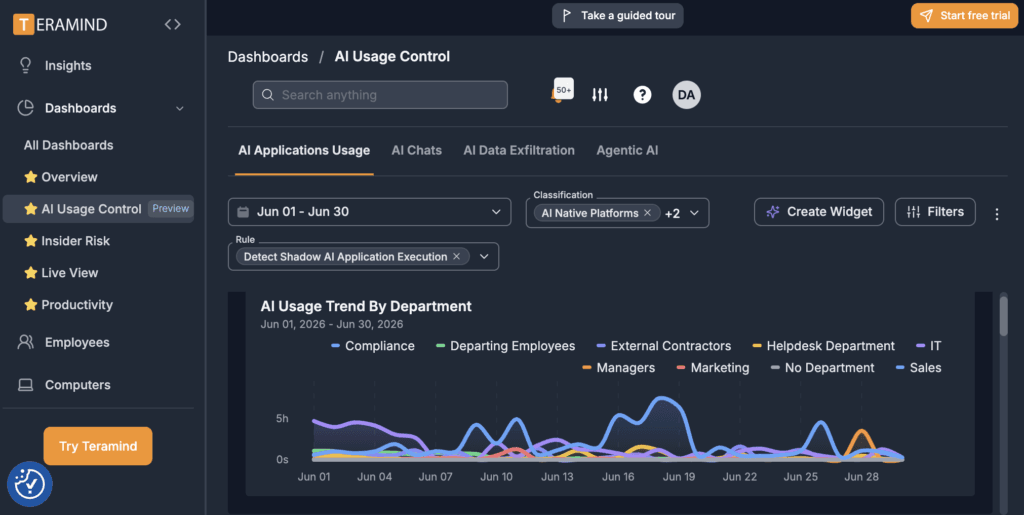
Task: Click Take a guided tour button
Action: (x=618, y=16)
